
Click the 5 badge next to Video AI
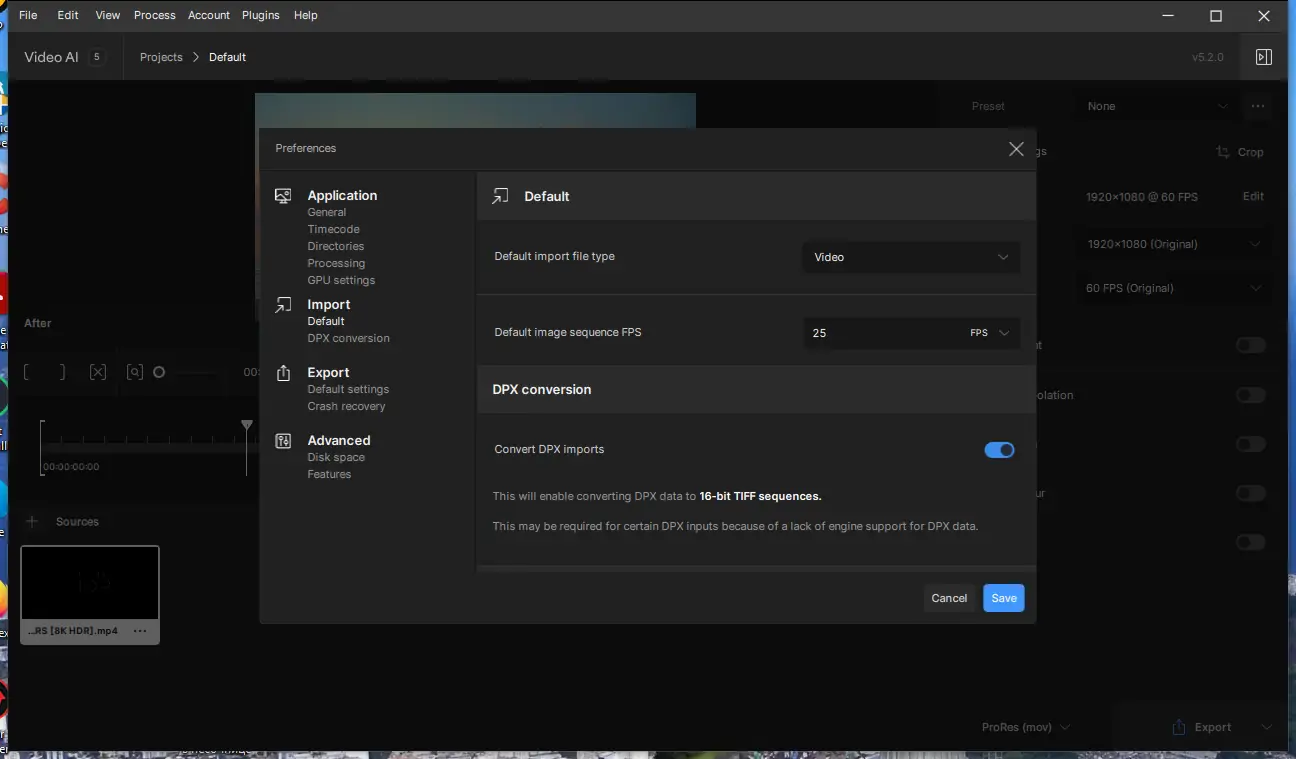click(x=96, y=57)
